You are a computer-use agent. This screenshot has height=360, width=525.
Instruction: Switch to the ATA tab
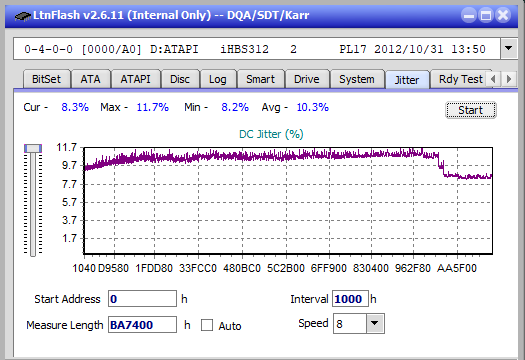point(90,79)
